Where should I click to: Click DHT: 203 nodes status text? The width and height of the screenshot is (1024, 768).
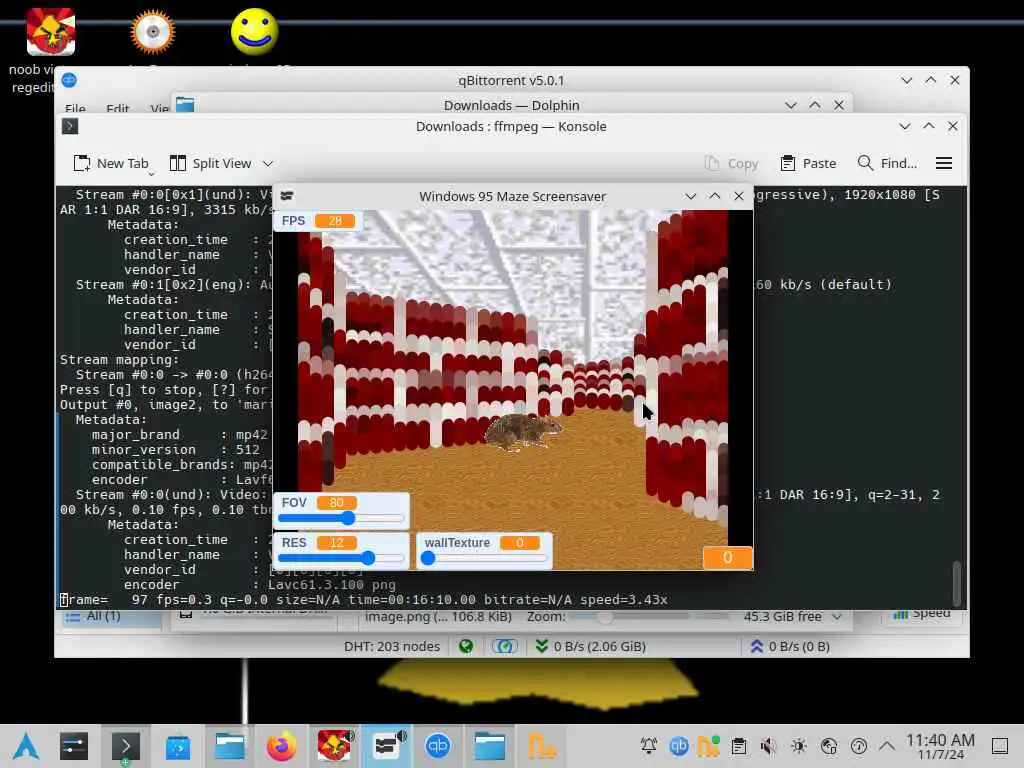pos(392,646)
